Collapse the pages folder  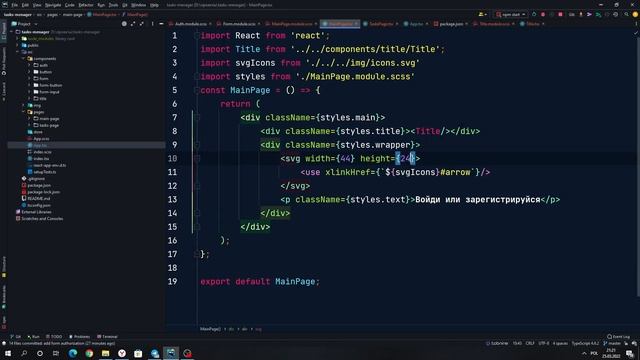click(x=23, y=112)
